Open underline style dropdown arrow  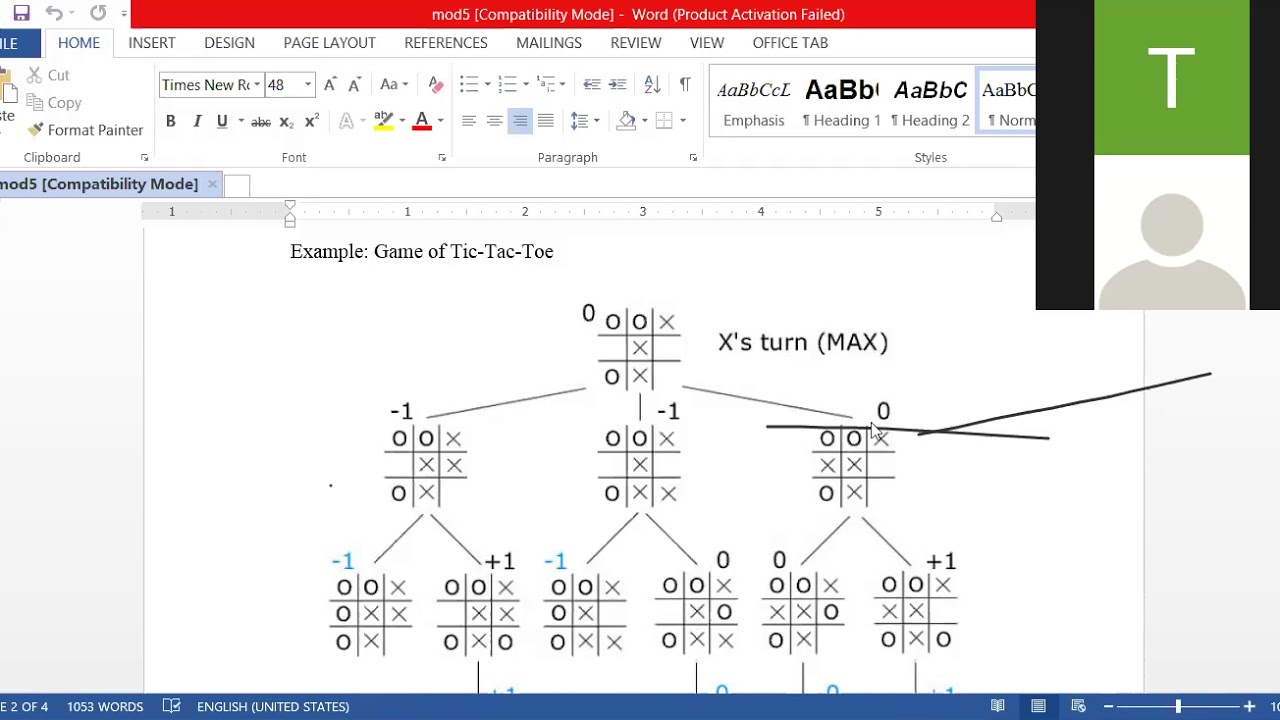[x=241, y=121]
